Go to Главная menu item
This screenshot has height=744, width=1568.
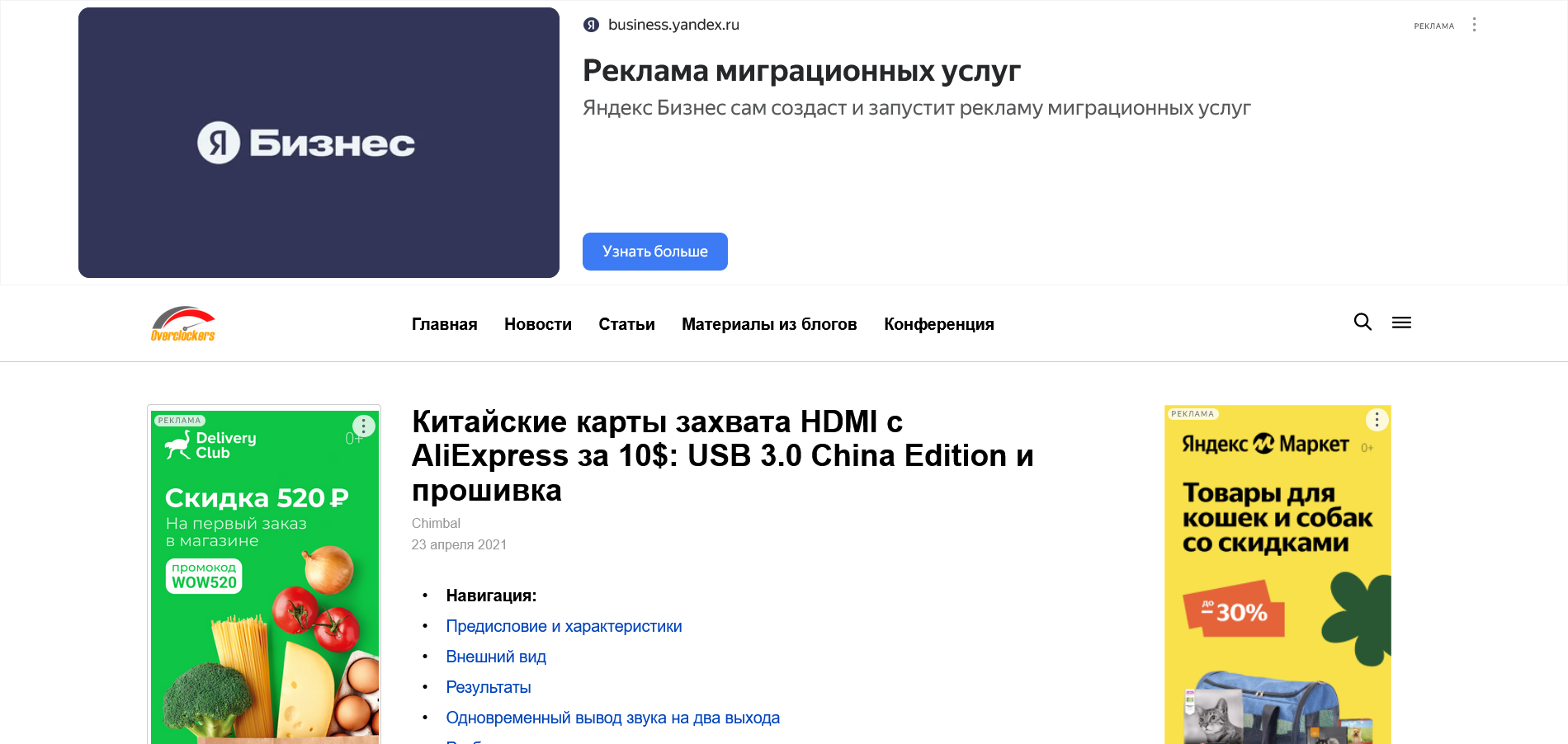(444, 324)
